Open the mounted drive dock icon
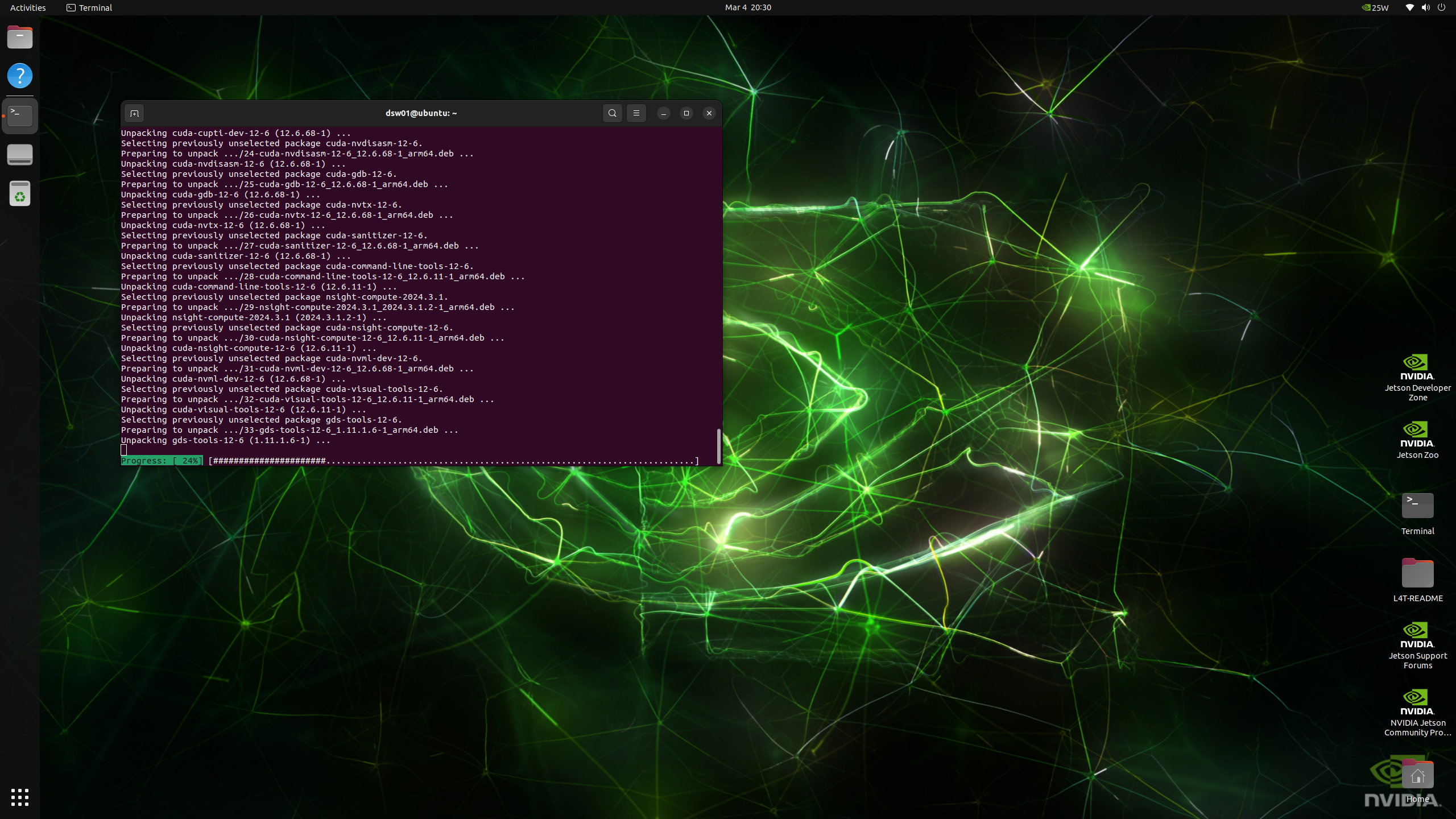Viewport: 1456px width, 819px height. click(20, 155)
